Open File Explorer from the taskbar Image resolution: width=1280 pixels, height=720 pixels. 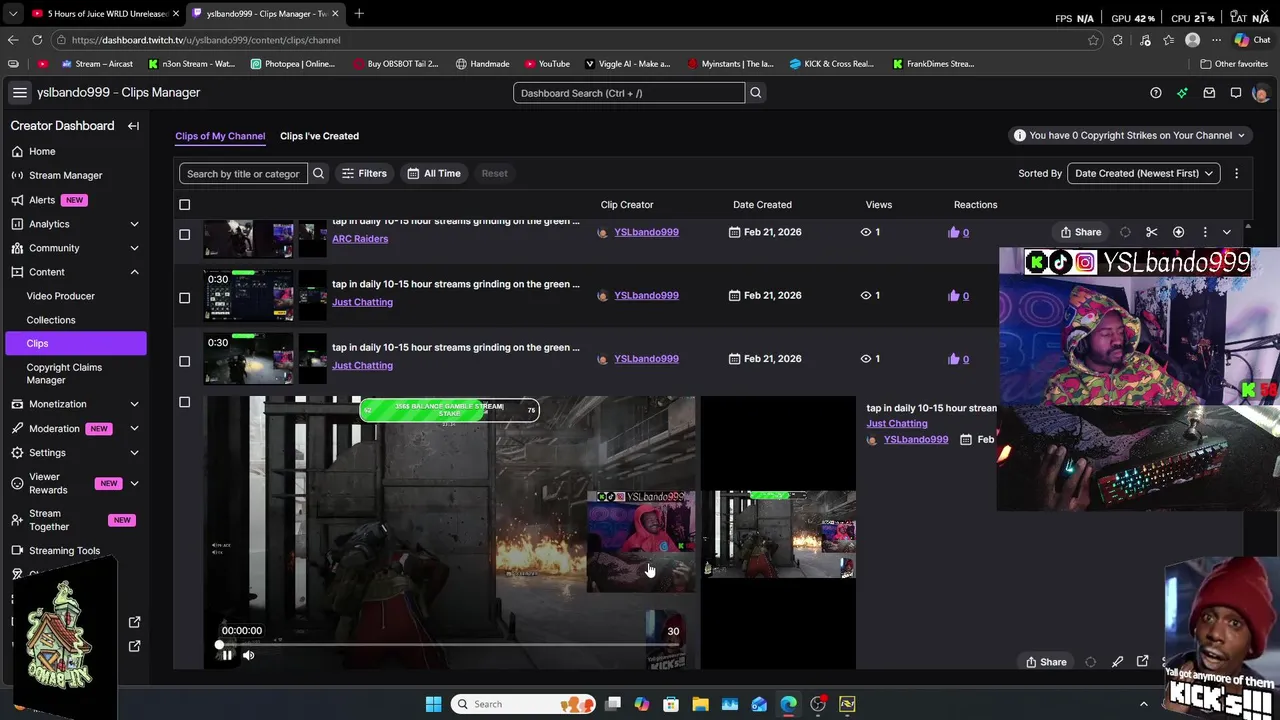pyautogui.click(x=701, y=704)
